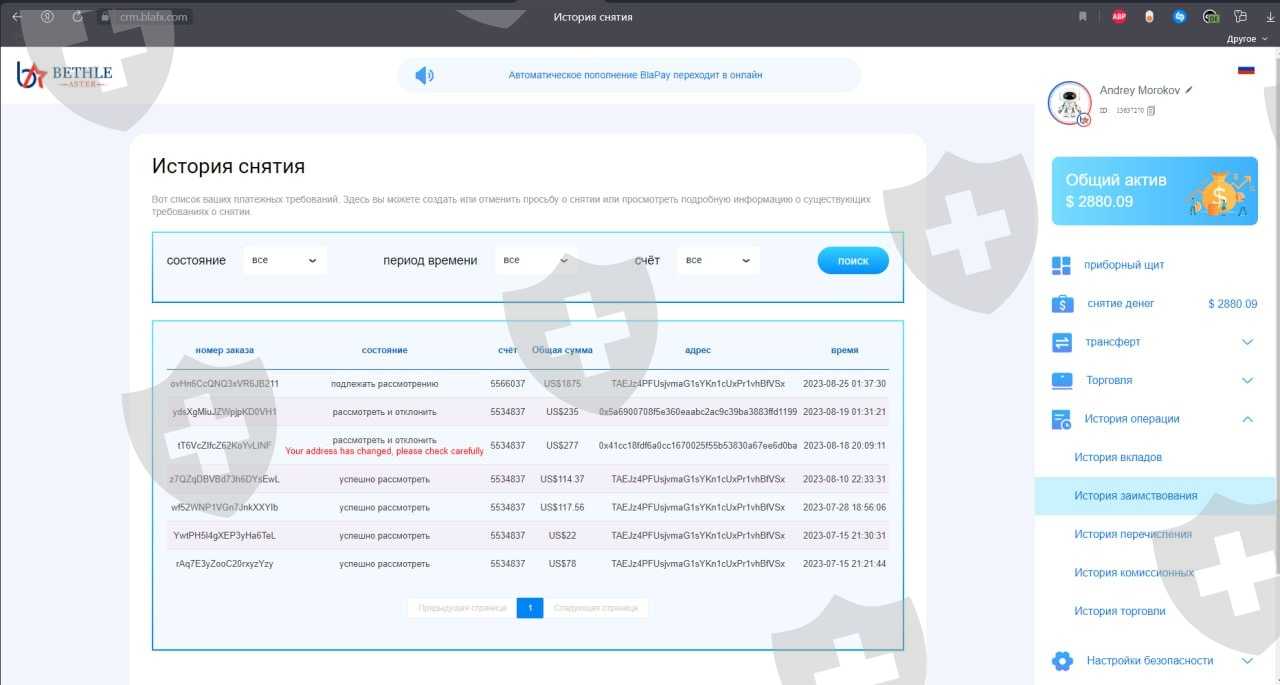Expand the трансферт menu chevron
The image size is (1280, 685).
click(x=1247, y=342)
